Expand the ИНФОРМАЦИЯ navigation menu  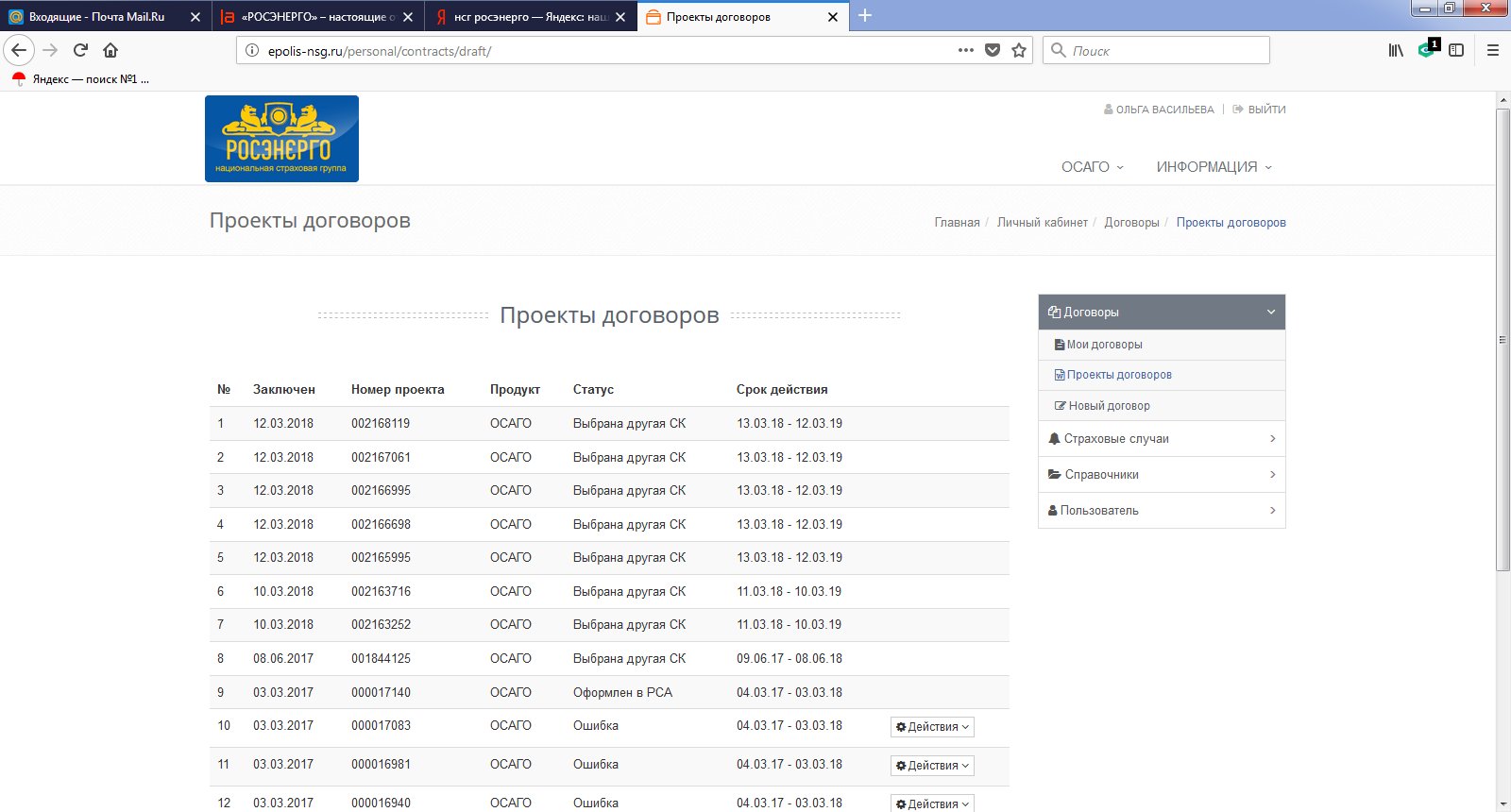pos(1214,167)
